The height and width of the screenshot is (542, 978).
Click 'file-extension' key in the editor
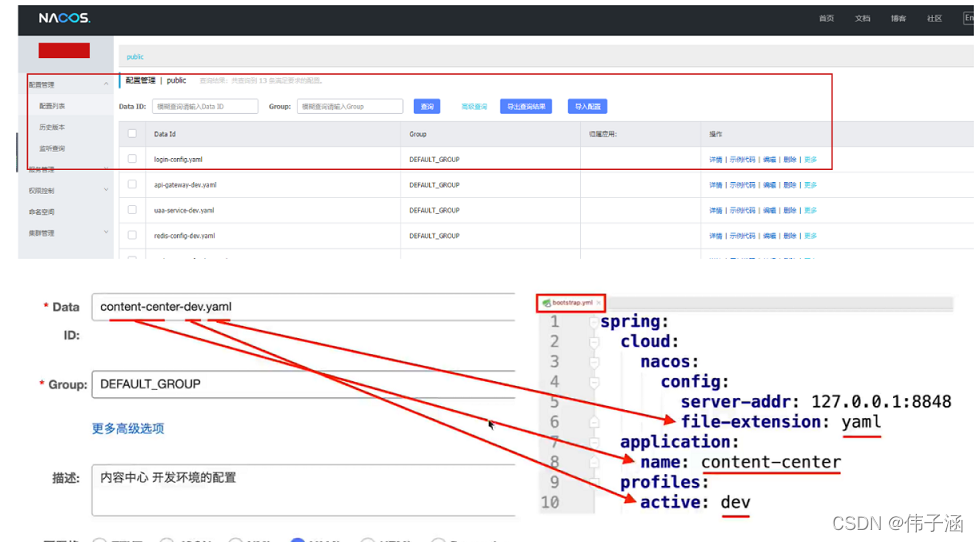[750, 422]
